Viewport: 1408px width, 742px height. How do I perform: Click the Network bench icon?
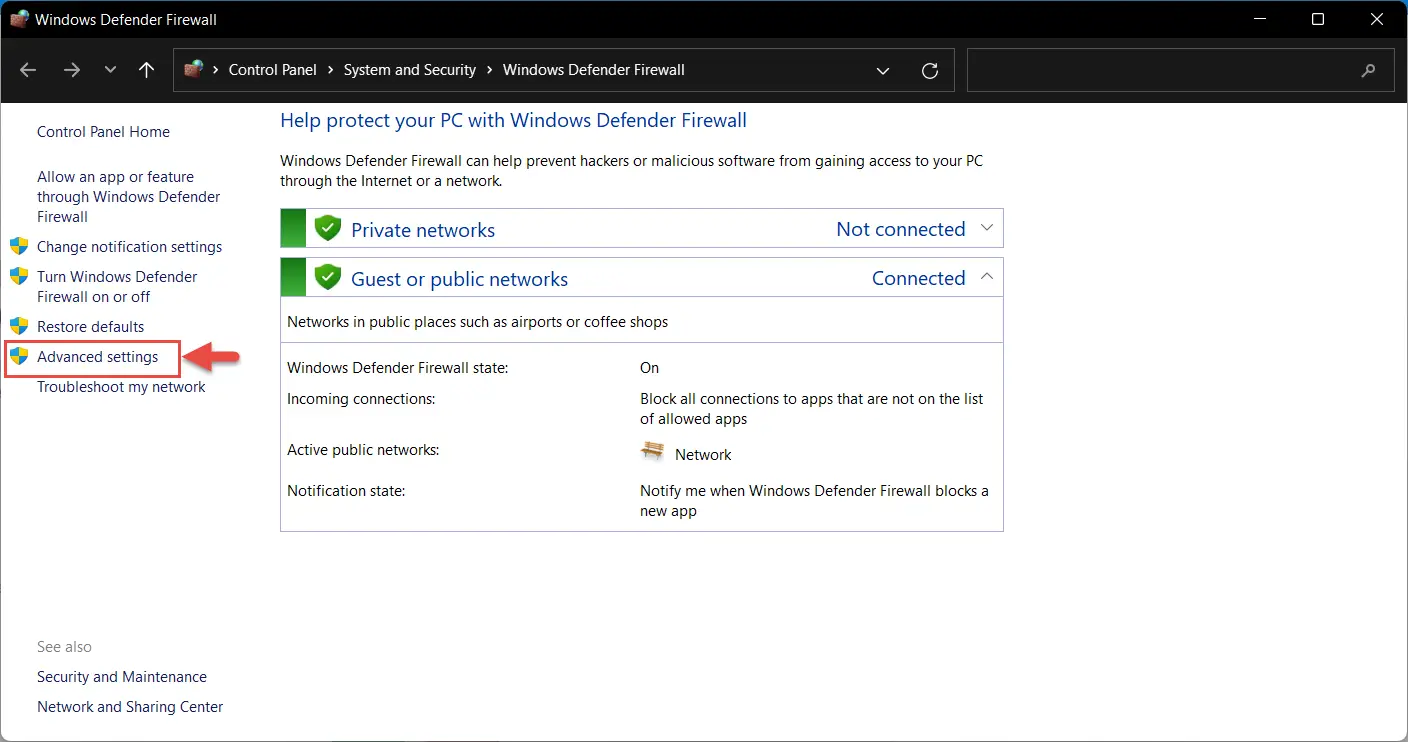[x=652, y=451]
